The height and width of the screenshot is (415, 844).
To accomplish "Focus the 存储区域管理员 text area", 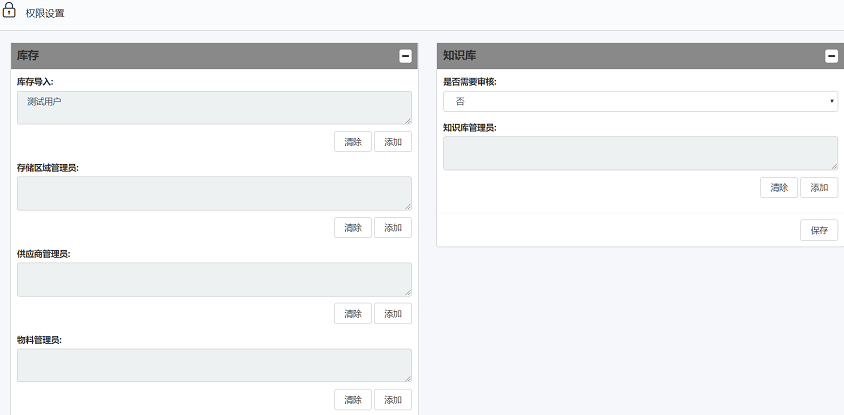I will (x=214, y=194).
